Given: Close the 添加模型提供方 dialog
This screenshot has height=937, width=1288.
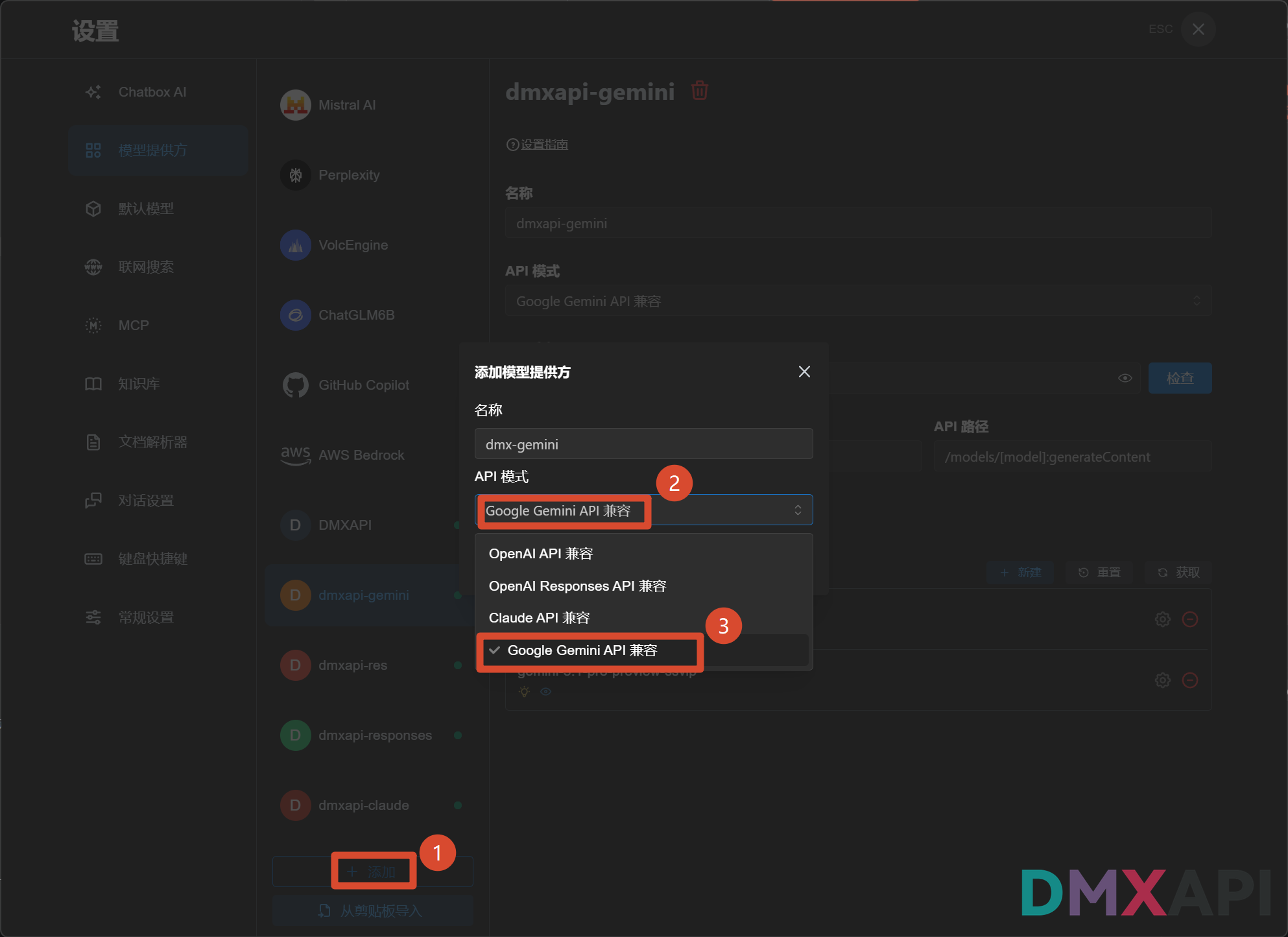Looking at the screenshot, I should pos(804,372).
